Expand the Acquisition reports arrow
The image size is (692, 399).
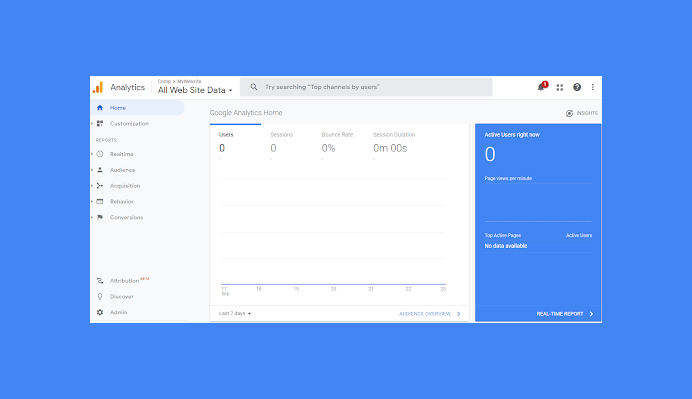(x=92, y=186)
